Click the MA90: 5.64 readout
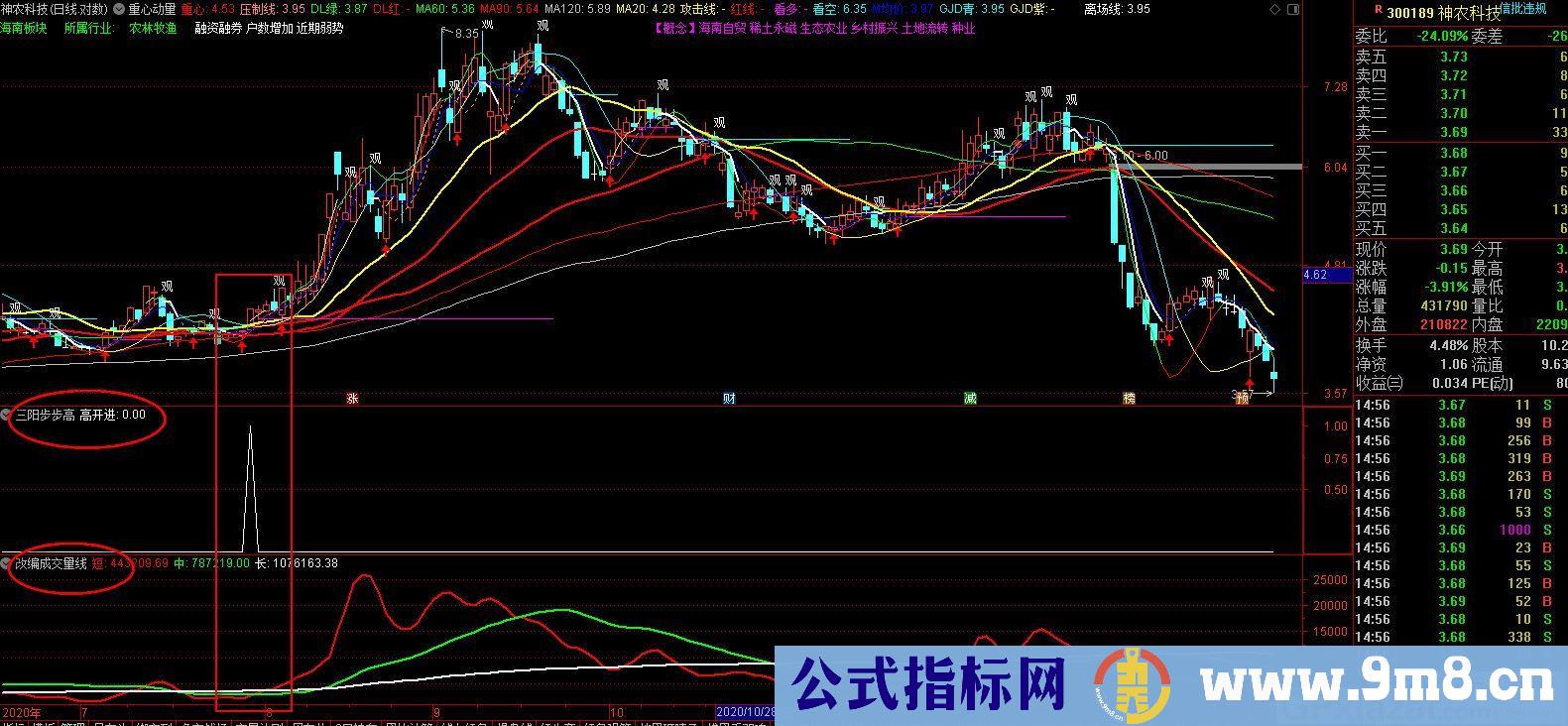 pos(510,9)
